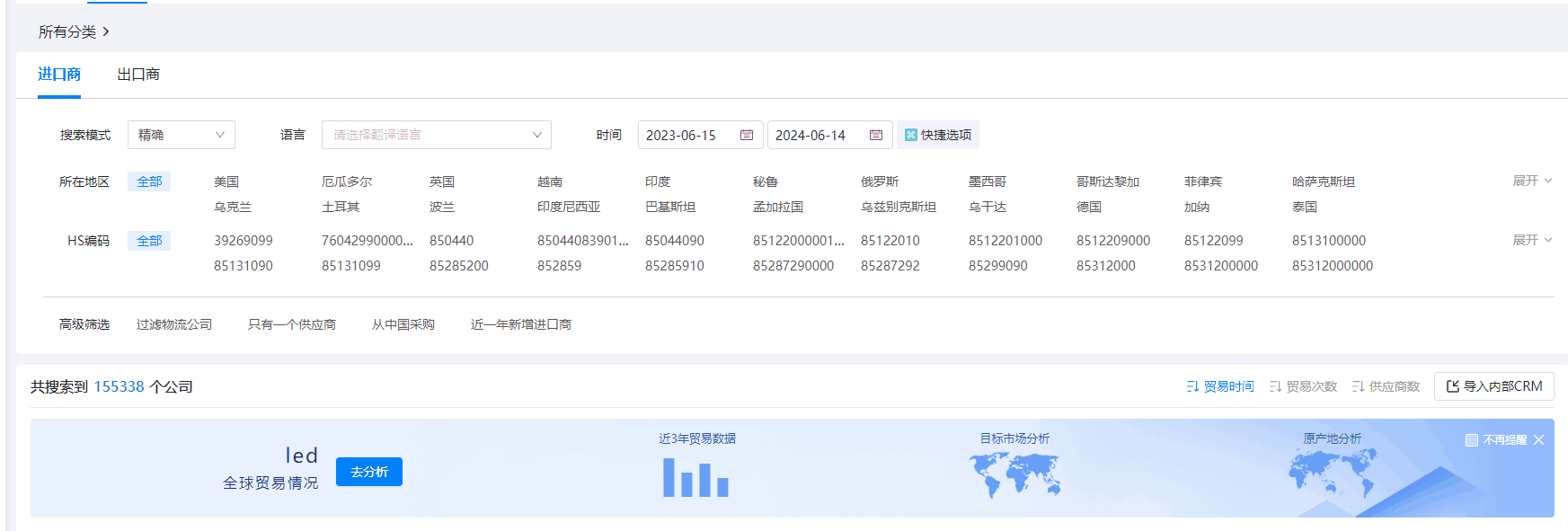1568x531 pixels.
Task: Click the 导入内部CRM button
Action: tap(1493, 386)
